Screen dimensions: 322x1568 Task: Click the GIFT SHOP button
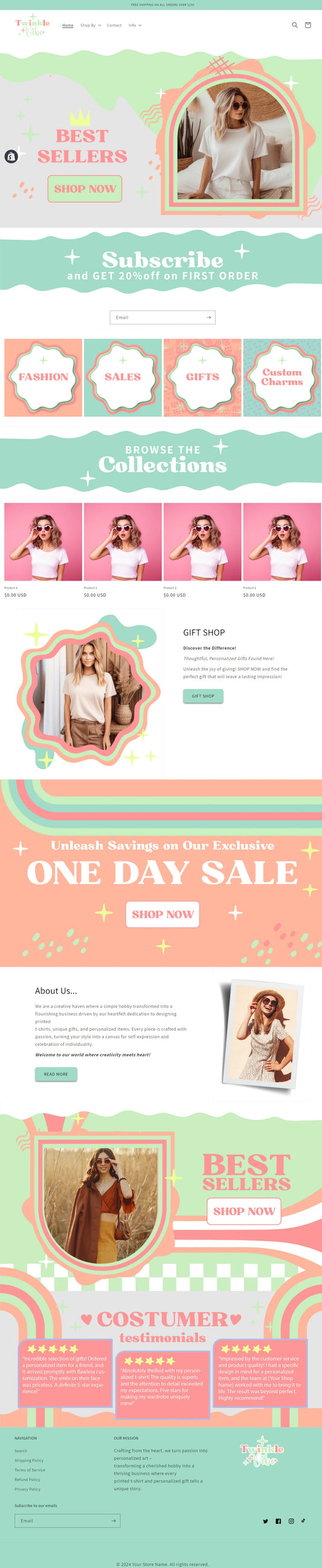(203, 696)
